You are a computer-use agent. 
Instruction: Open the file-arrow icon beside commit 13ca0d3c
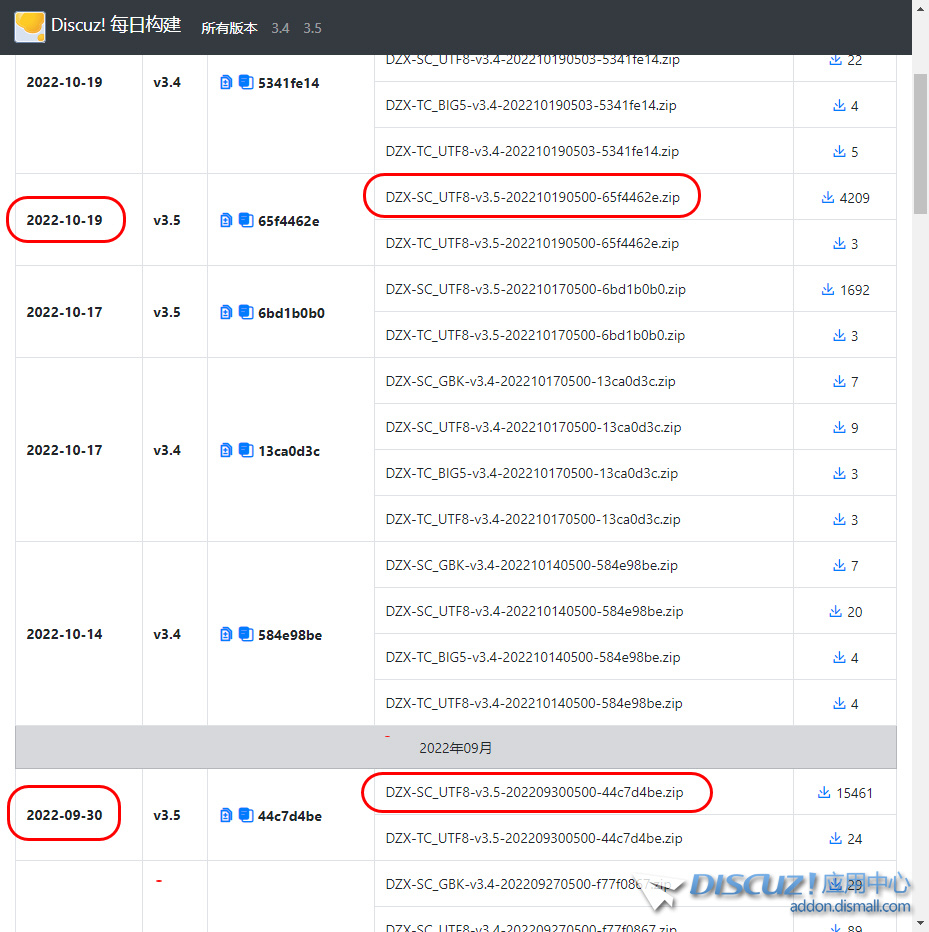point(226,451)
